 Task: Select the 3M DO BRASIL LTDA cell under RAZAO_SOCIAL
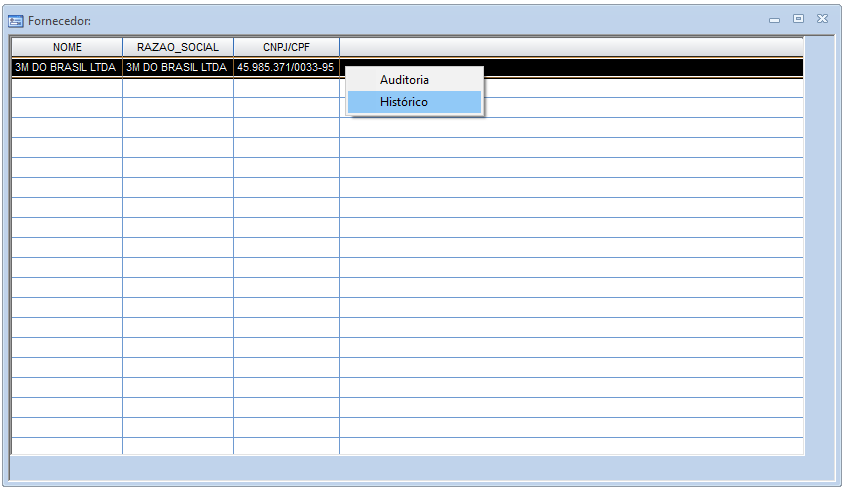point(177,68)
